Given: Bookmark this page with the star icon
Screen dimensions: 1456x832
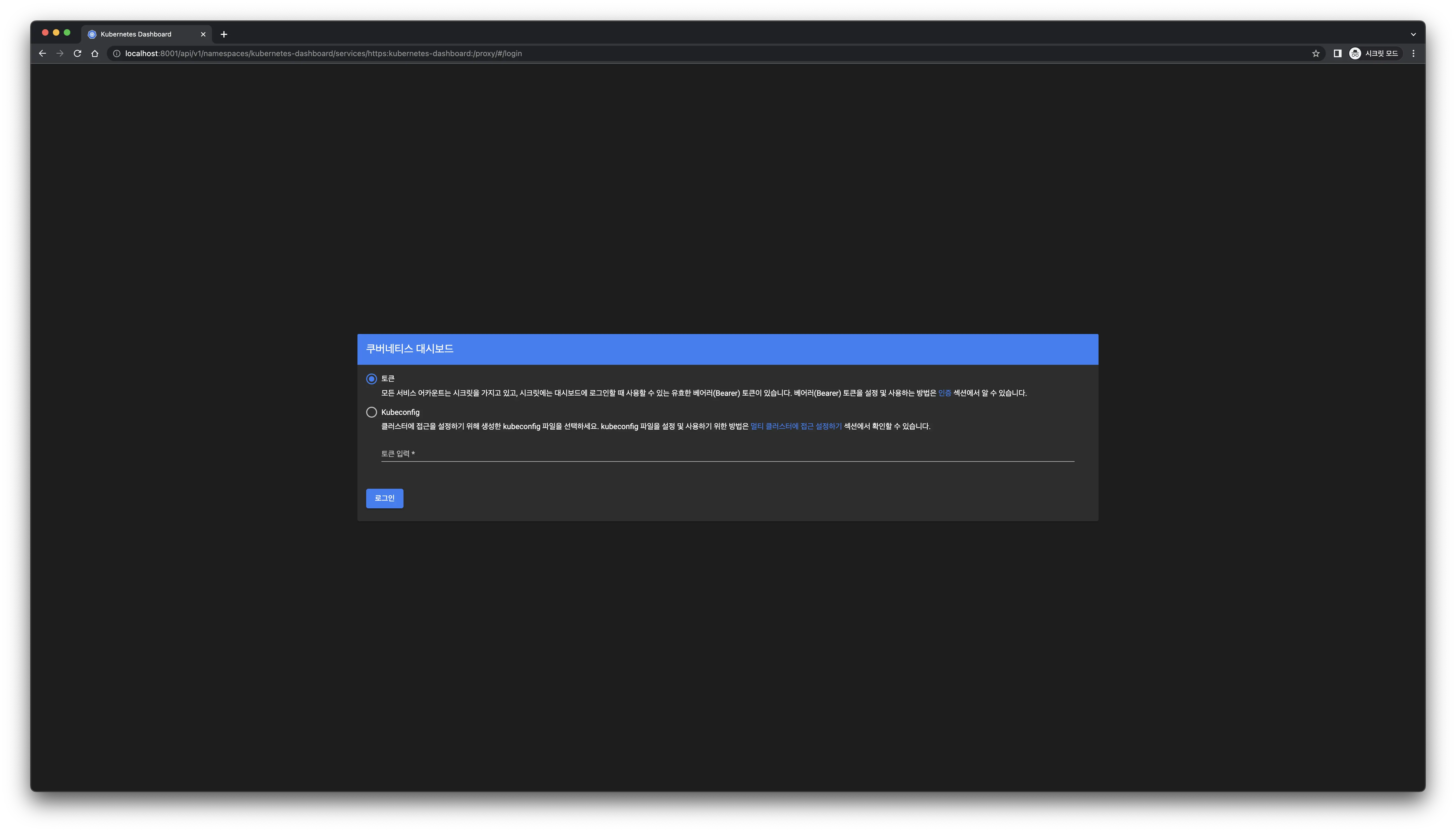Looking at the screenshot, I should point(1315,53).
